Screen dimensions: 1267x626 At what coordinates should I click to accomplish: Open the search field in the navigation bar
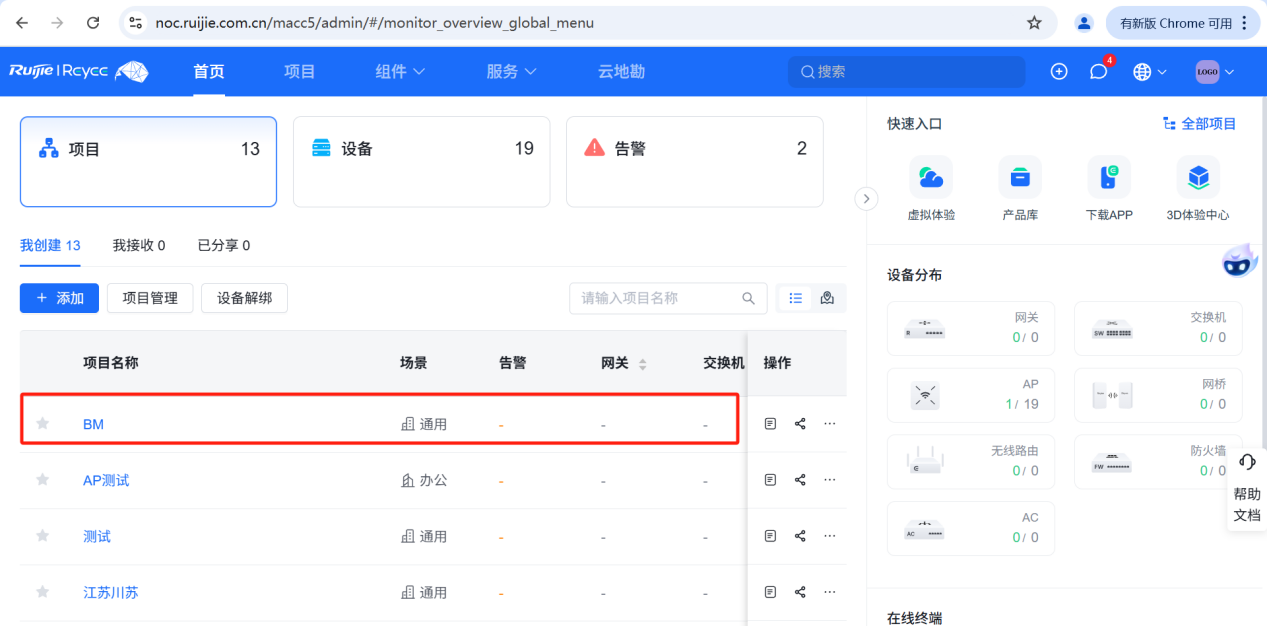coord(905,71)
